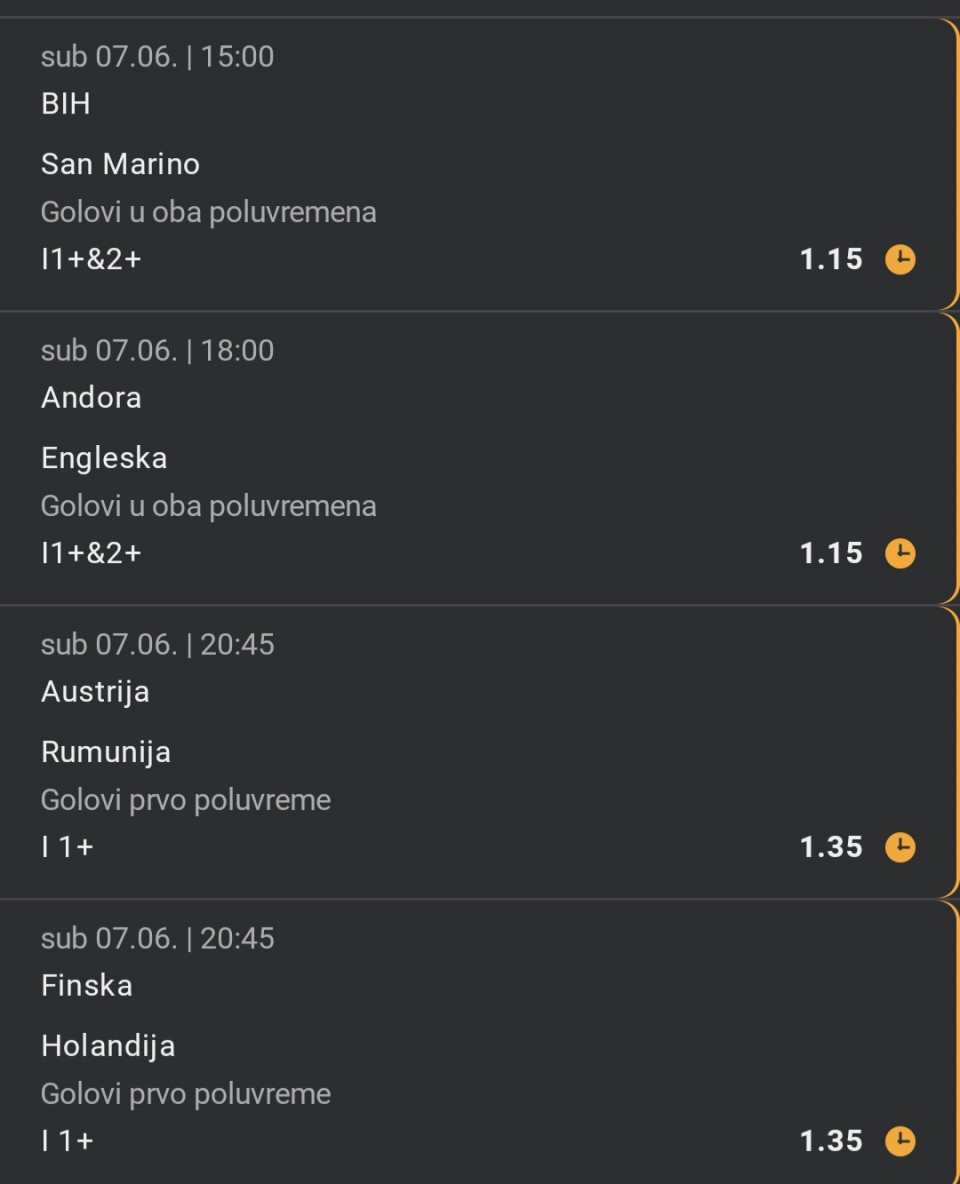Click the sub 07.06. 18:00 date label
The width and height of the screenshot is (960, 1184).
click(157, 351)
